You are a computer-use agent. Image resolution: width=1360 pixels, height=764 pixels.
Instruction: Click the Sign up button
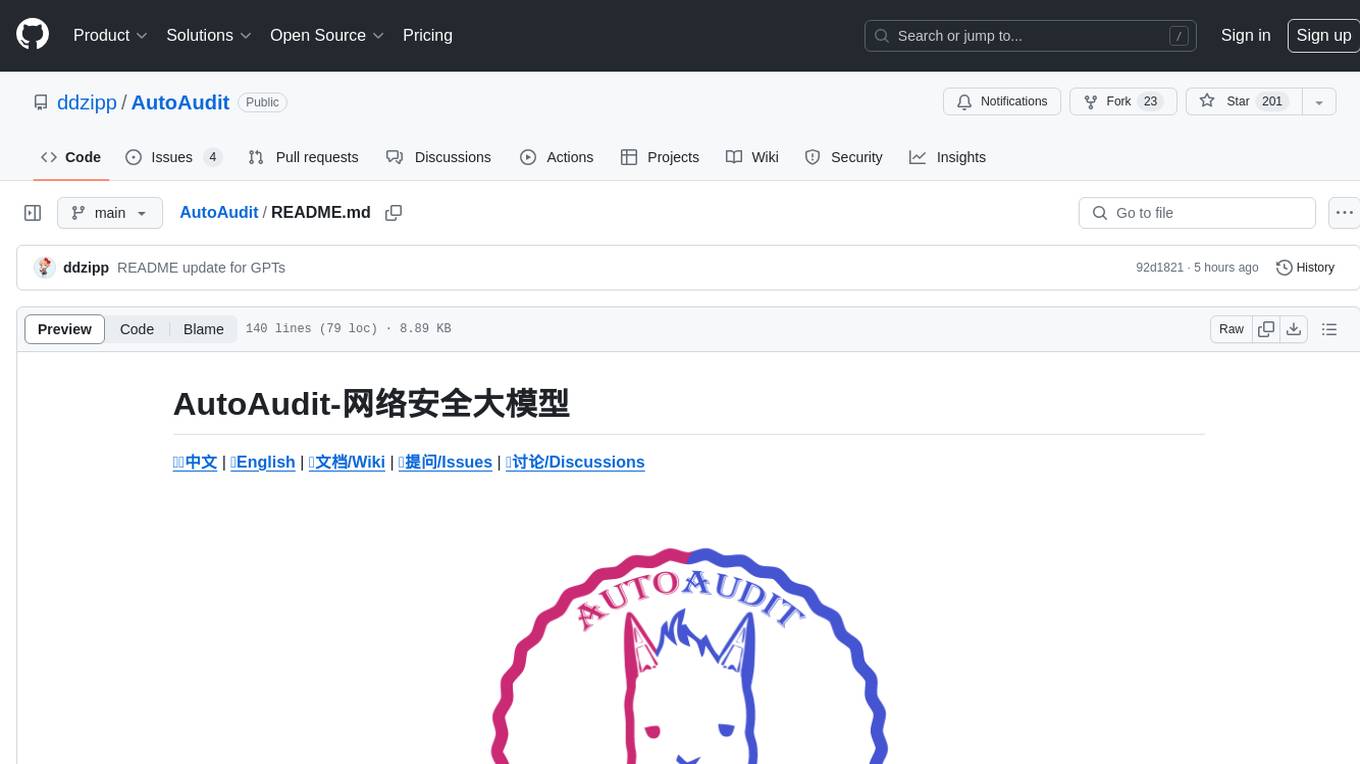click(1323, 35)
